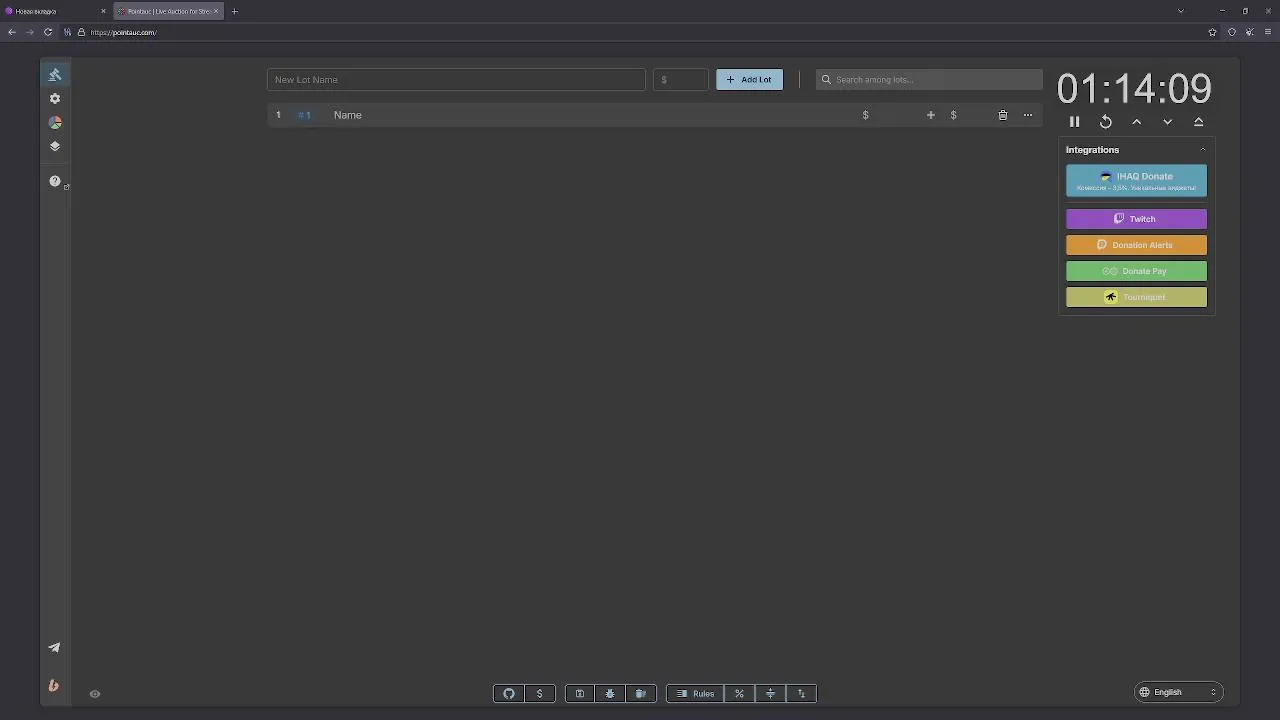Toggle the Rules panel button
The width and height of the screenshot is (1280, 720).
(x=695, y=694)
